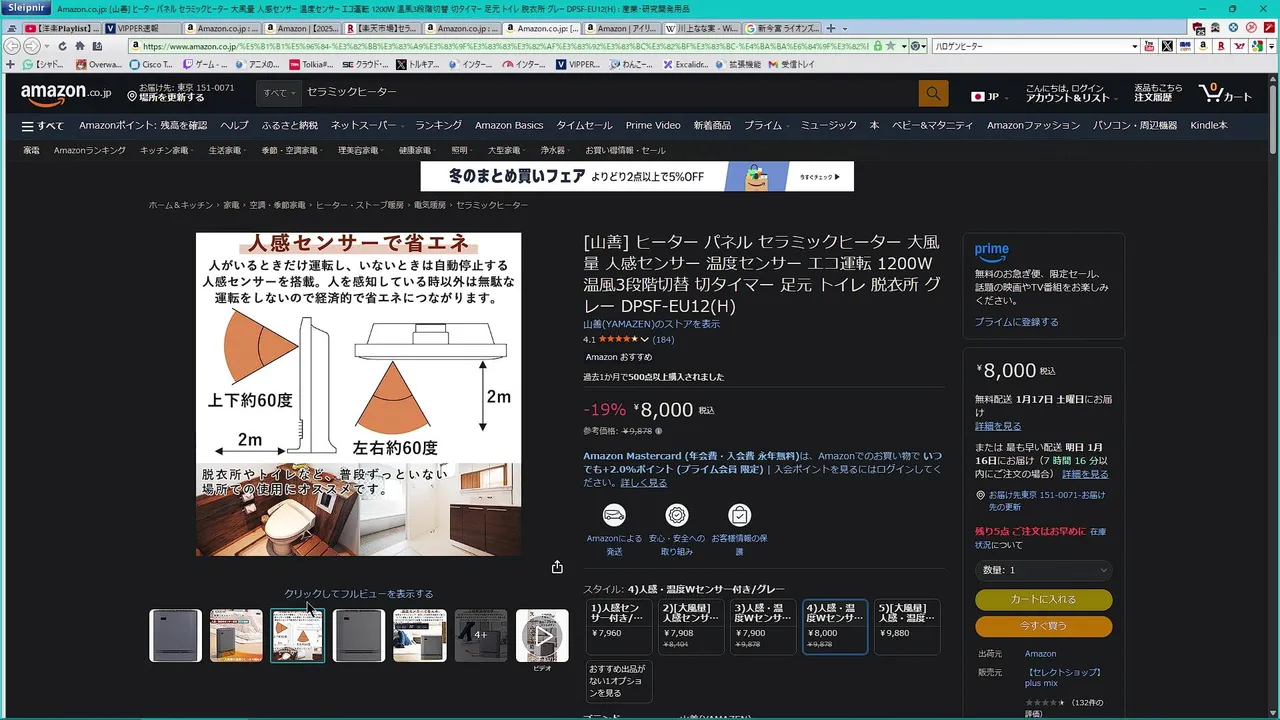This screenshot has width=1280, height=720.
Task: Click the YouTube search engine icon
Action: click(x=1149, y=46)
